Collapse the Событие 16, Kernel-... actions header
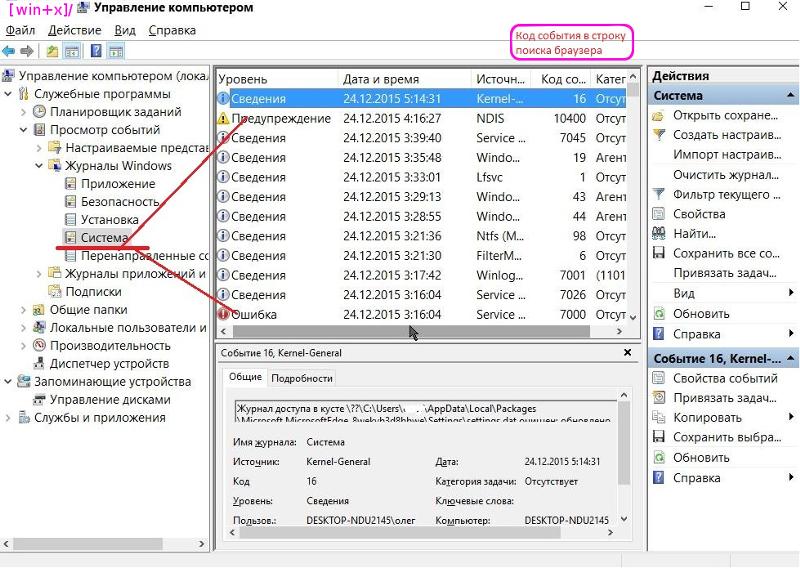 click(x=790, y=359)
